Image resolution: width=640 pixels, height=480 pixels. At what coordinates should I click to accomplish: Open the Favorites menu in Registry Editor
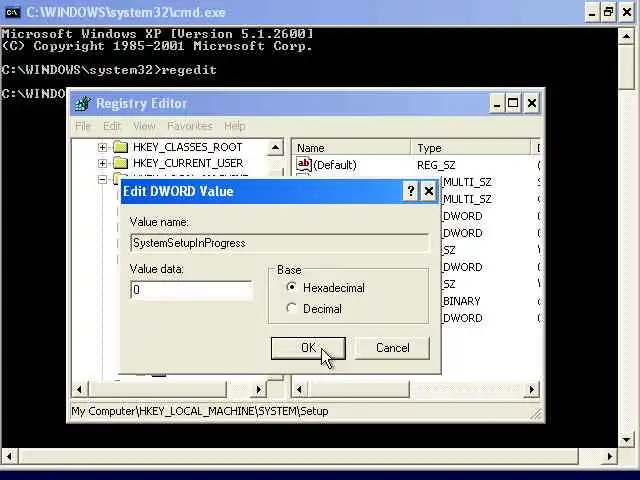190,126
